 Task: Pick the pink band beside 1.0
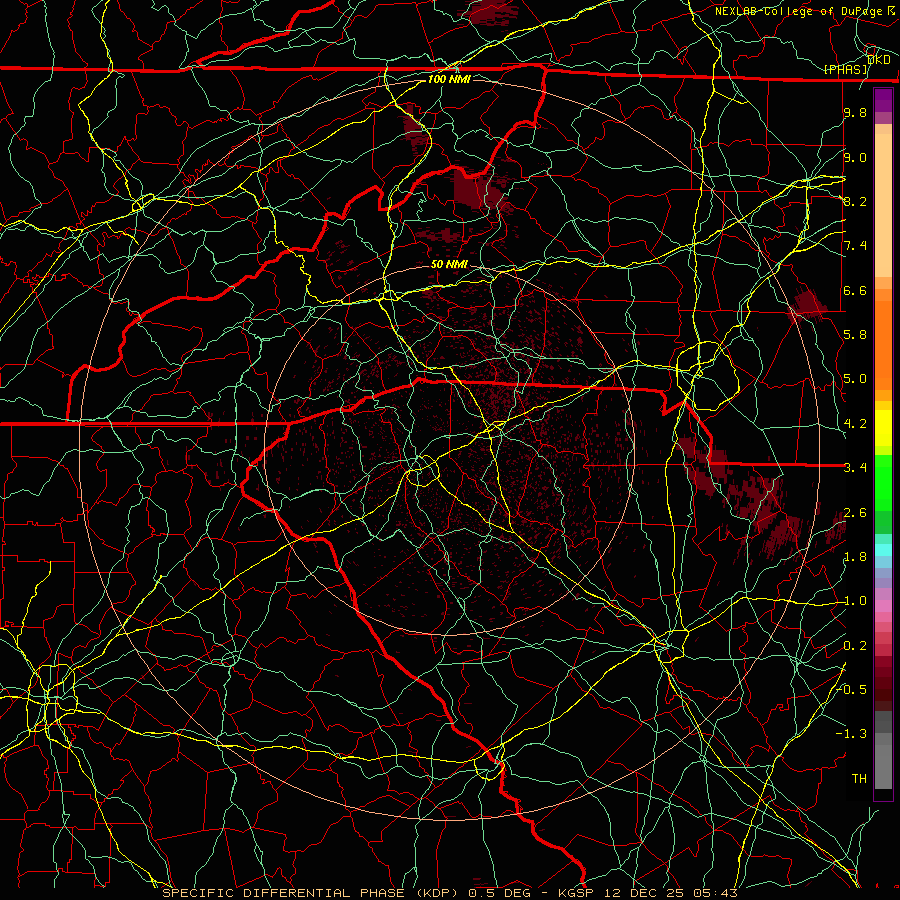click(883, 606)
